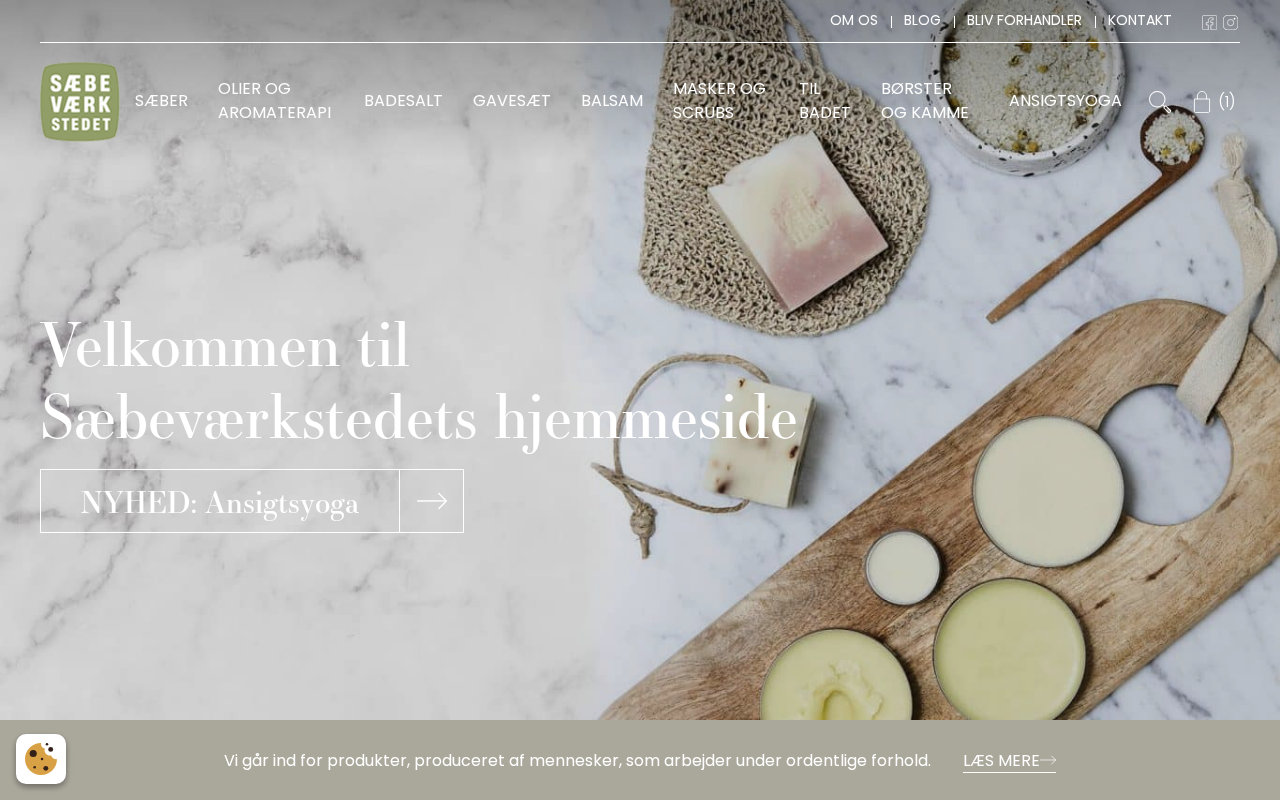
Task: Click the Sæbeværkstedet logo
Action: click(80, 101)
